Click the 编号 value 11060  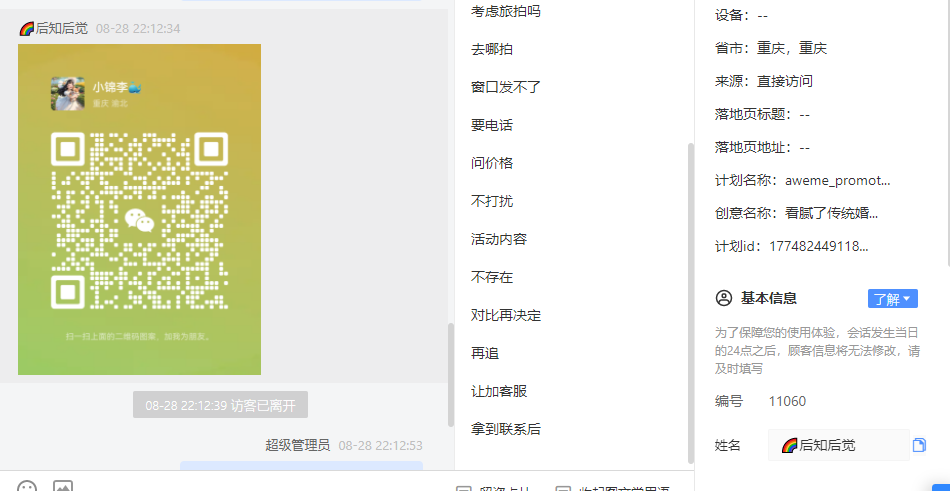pos(787,401)
